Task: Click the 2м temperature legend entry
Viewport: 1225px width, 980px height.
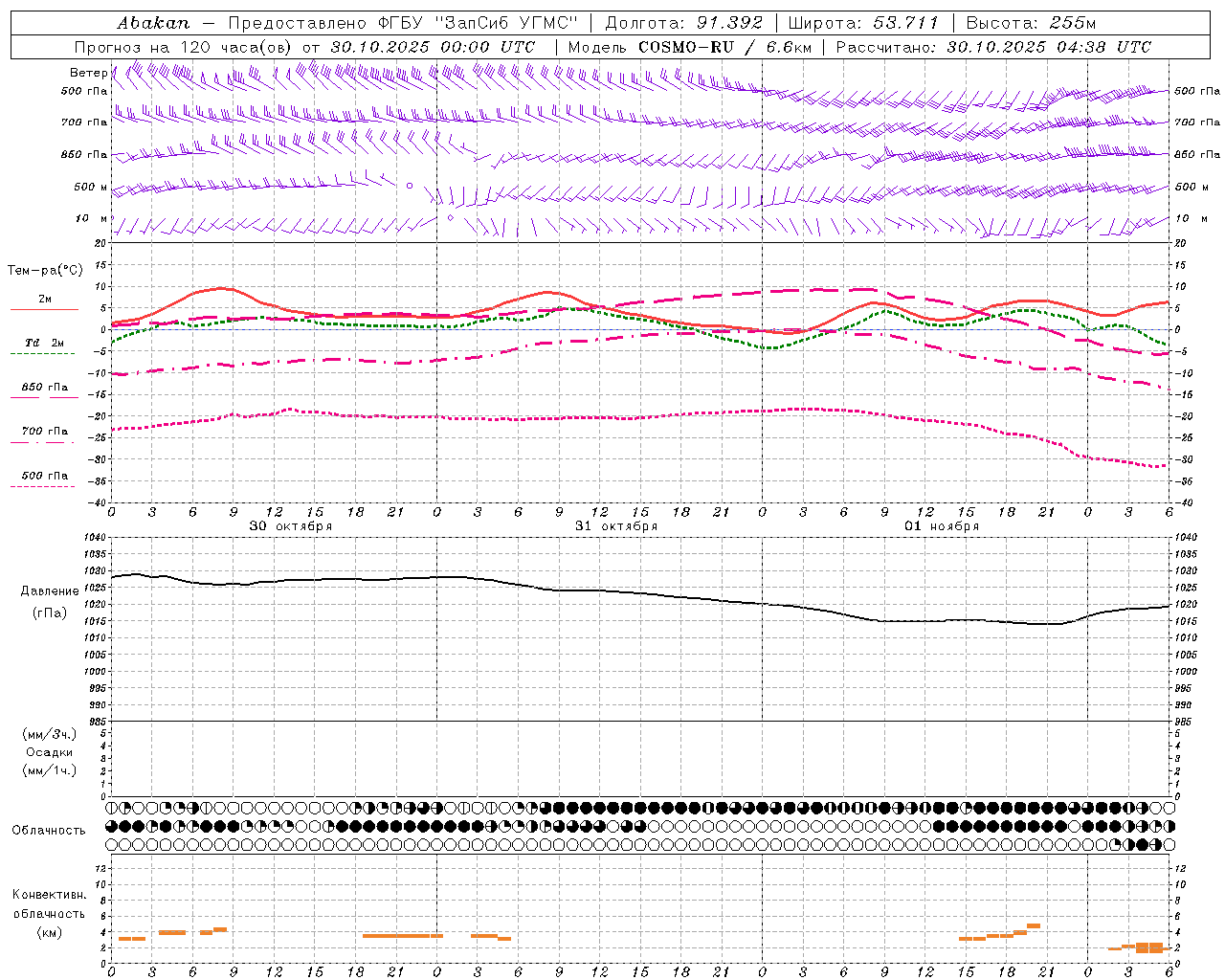Action: coord(45,299)
